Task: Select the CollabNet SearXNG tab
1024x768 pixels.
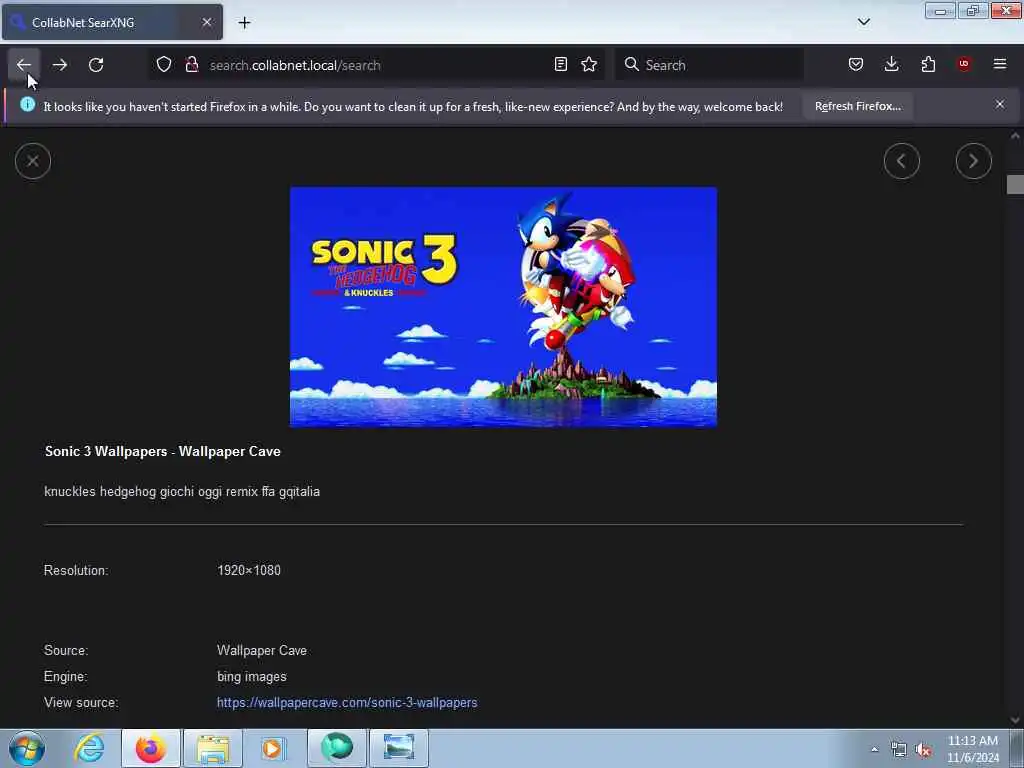Action: point(112,22)
